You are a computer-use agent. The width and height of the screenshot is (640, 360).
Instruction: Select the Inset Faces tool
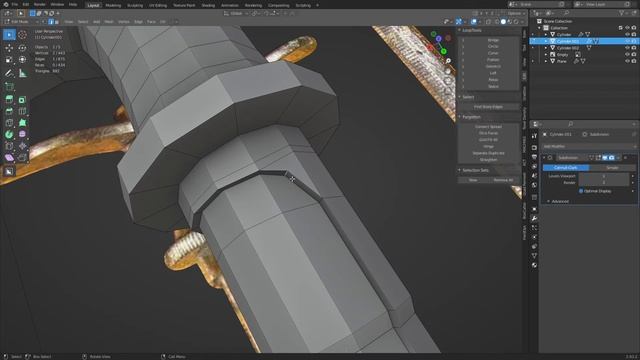[22, 99]
